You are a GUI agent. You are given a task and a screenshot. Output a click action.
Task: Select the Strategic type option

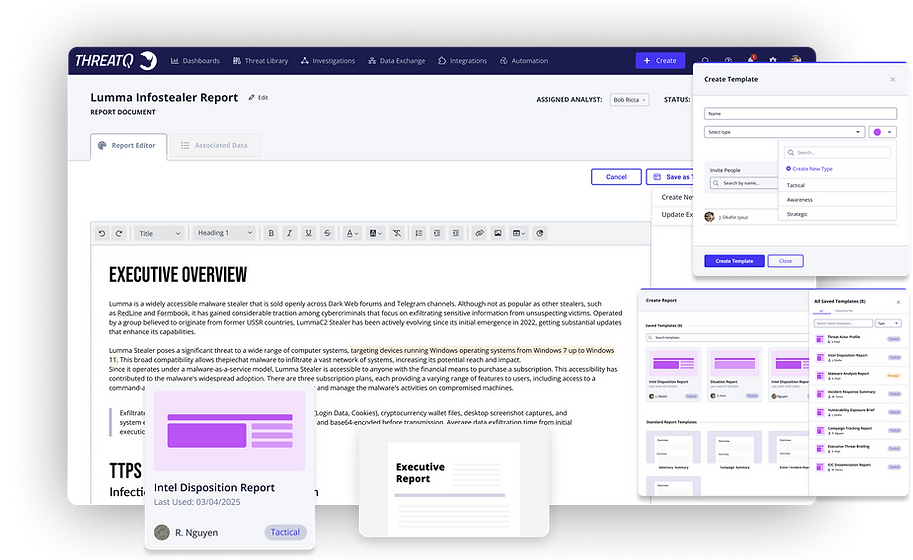tap(837, 214)
